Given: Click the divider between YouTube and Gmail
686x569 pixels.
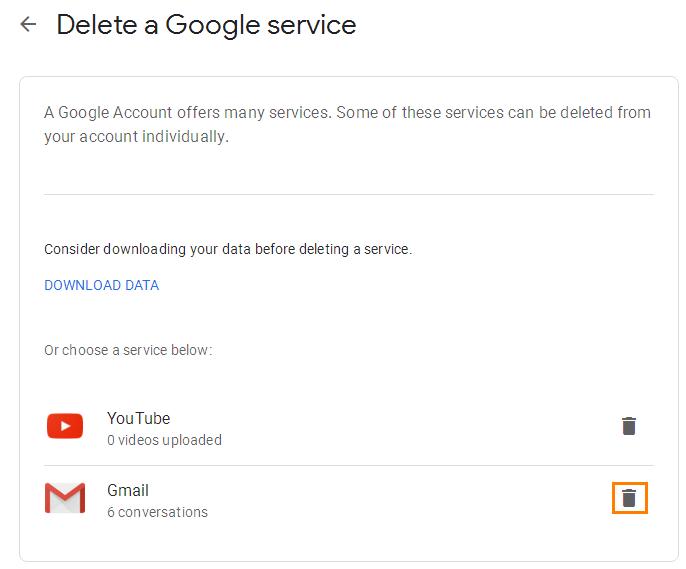Looking at the screenshot, I should (349, 465).
